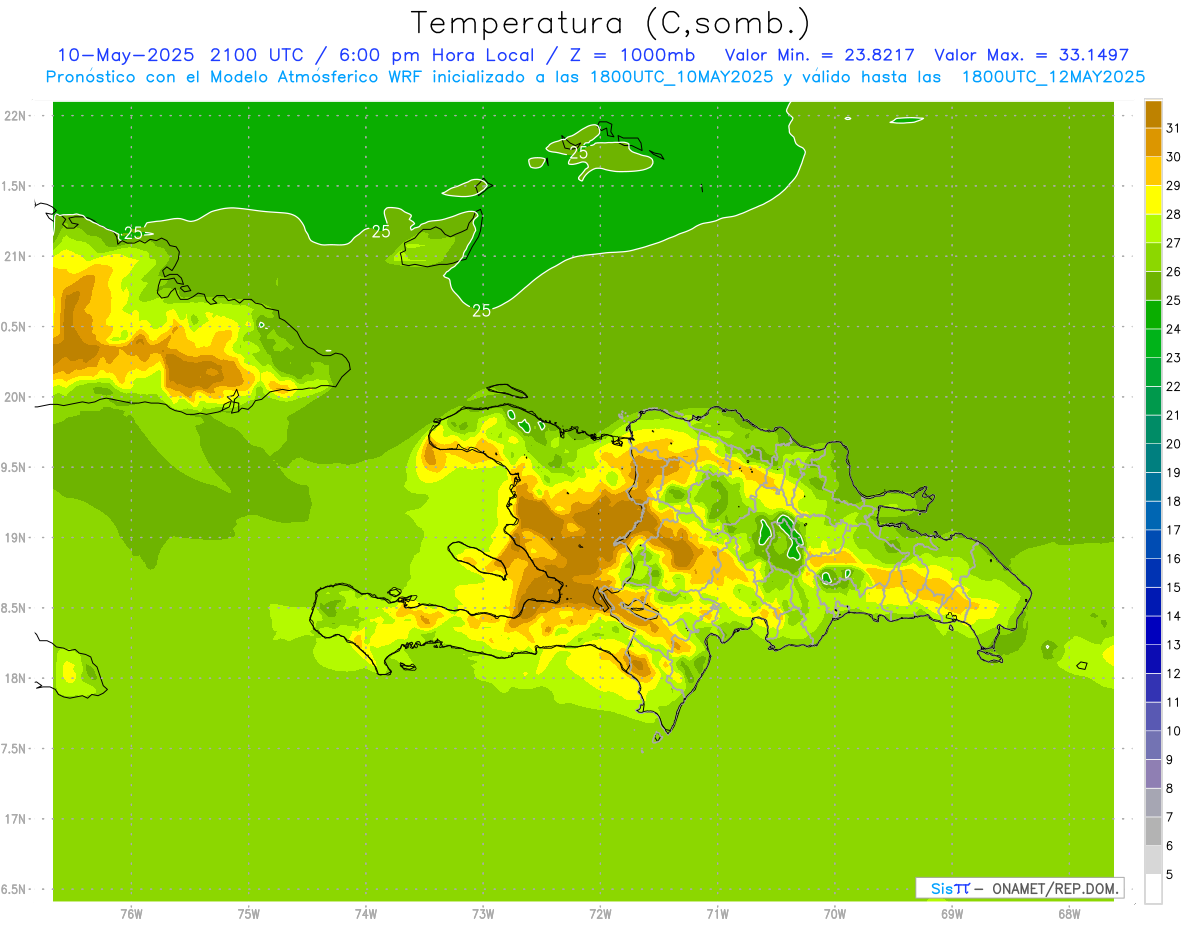1200x927 pixels.
Task: Click the pressure level "Z = 1000mb"
Action: coord(631,55)
